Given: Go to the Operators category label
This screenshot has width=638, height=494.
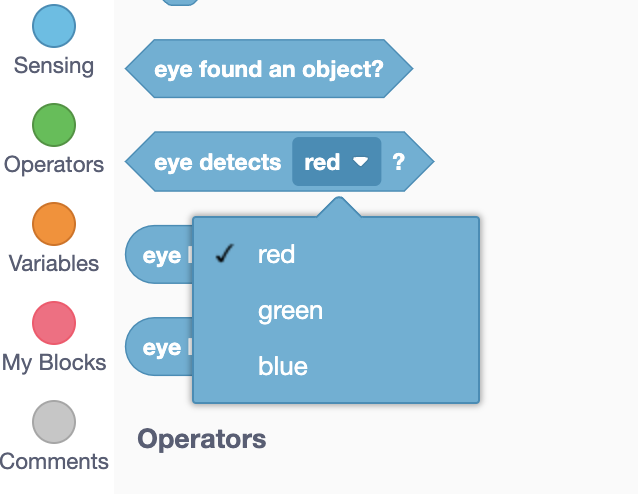Looking at the screenshot, I should coord(54,164).
